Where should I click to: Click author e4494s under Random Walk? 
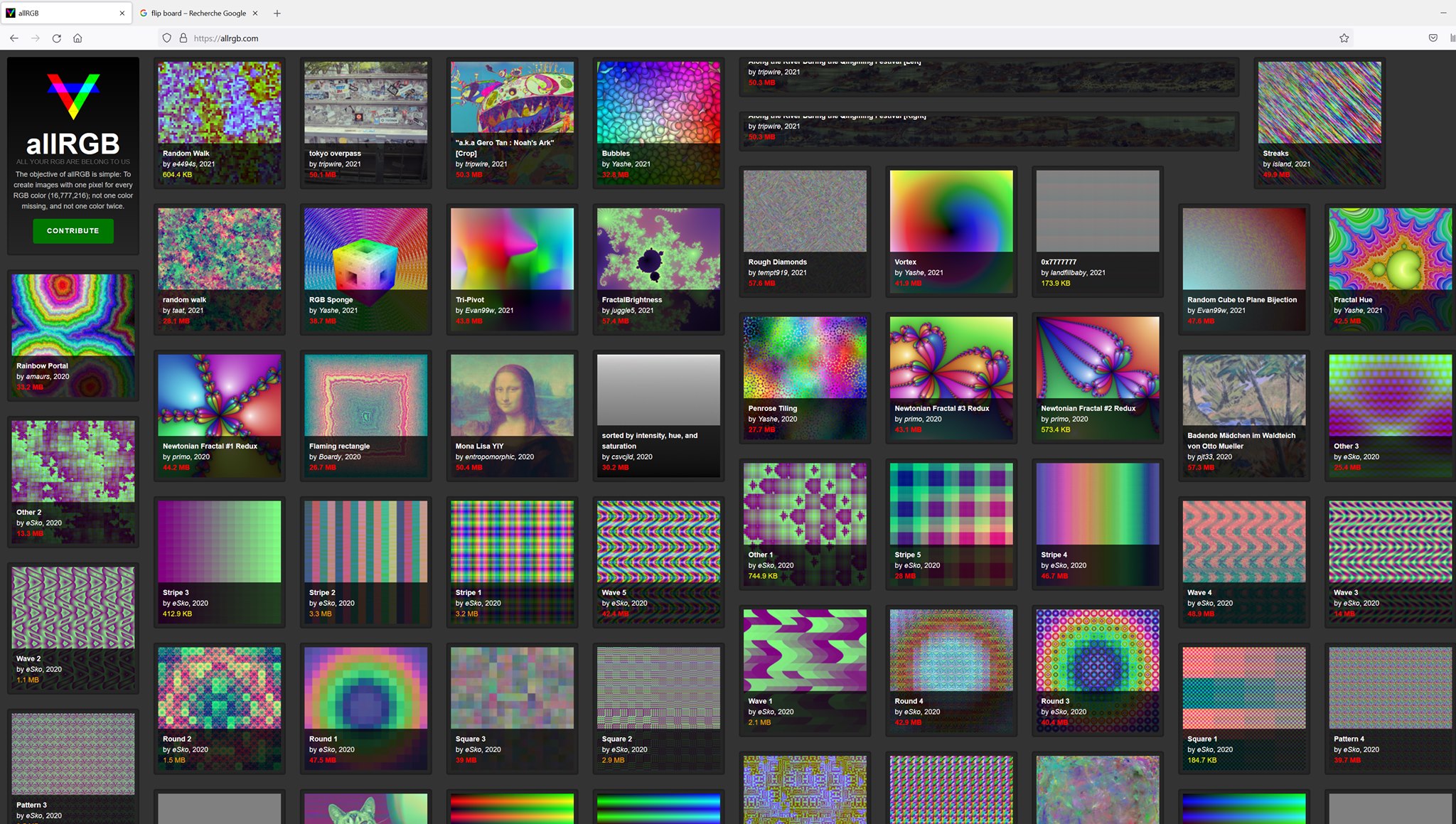pos(183,164)
